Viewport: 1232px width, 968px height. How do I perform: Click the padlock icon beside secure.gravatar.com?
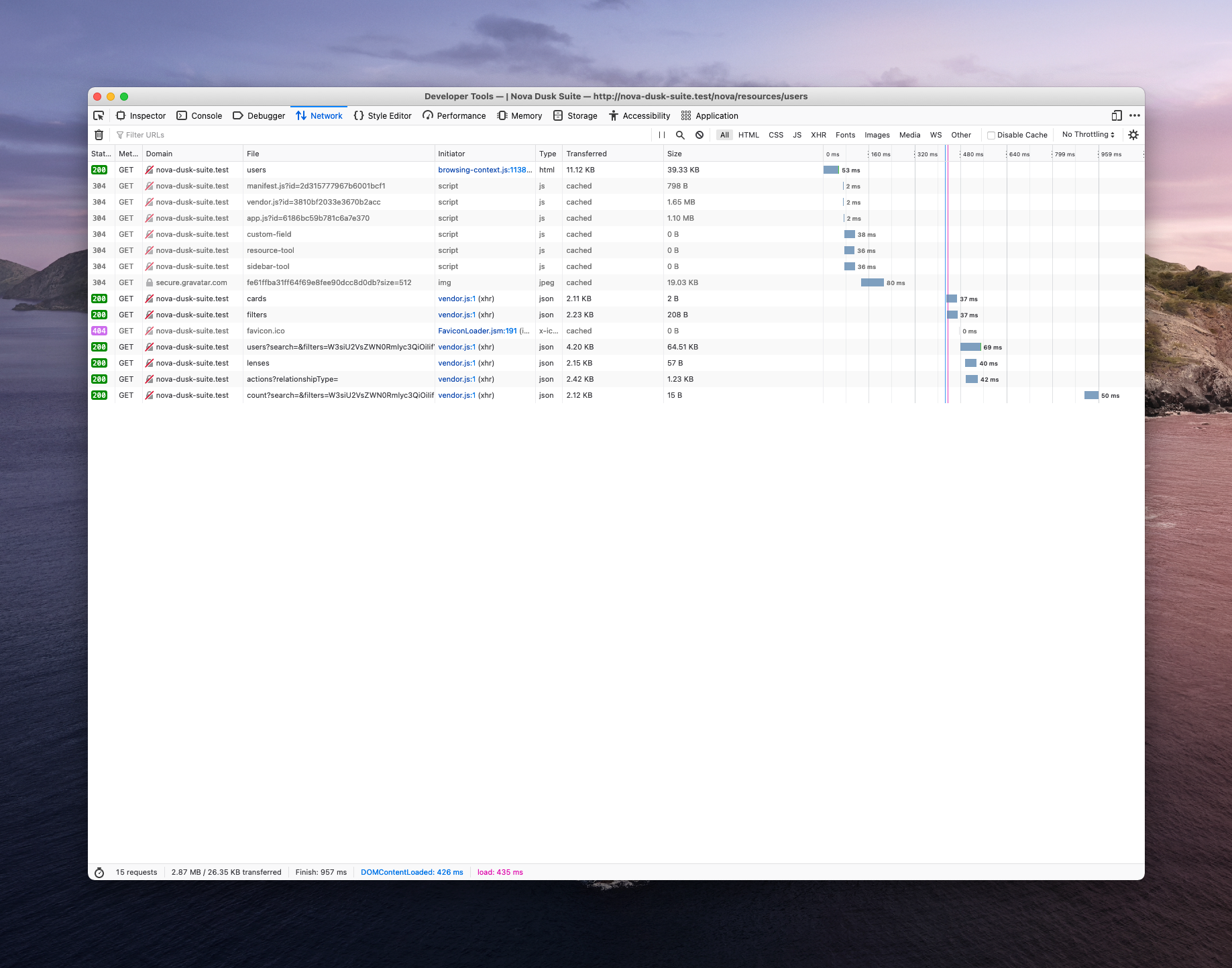tap(150, 282)
